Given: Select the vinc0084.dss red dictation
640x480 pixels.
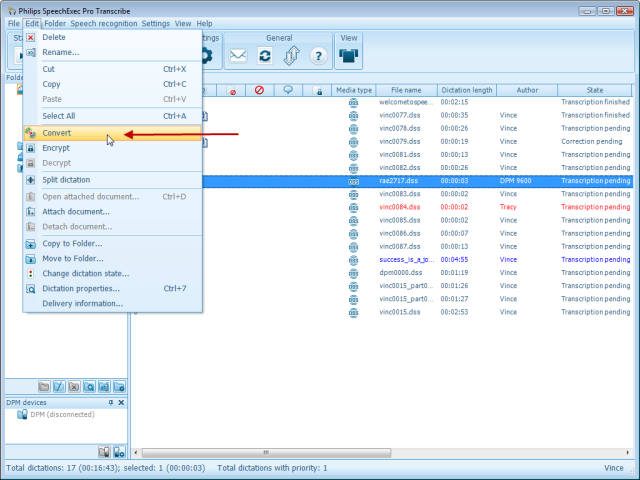Looking at the screenshot, I should click(x=400, y=207).
